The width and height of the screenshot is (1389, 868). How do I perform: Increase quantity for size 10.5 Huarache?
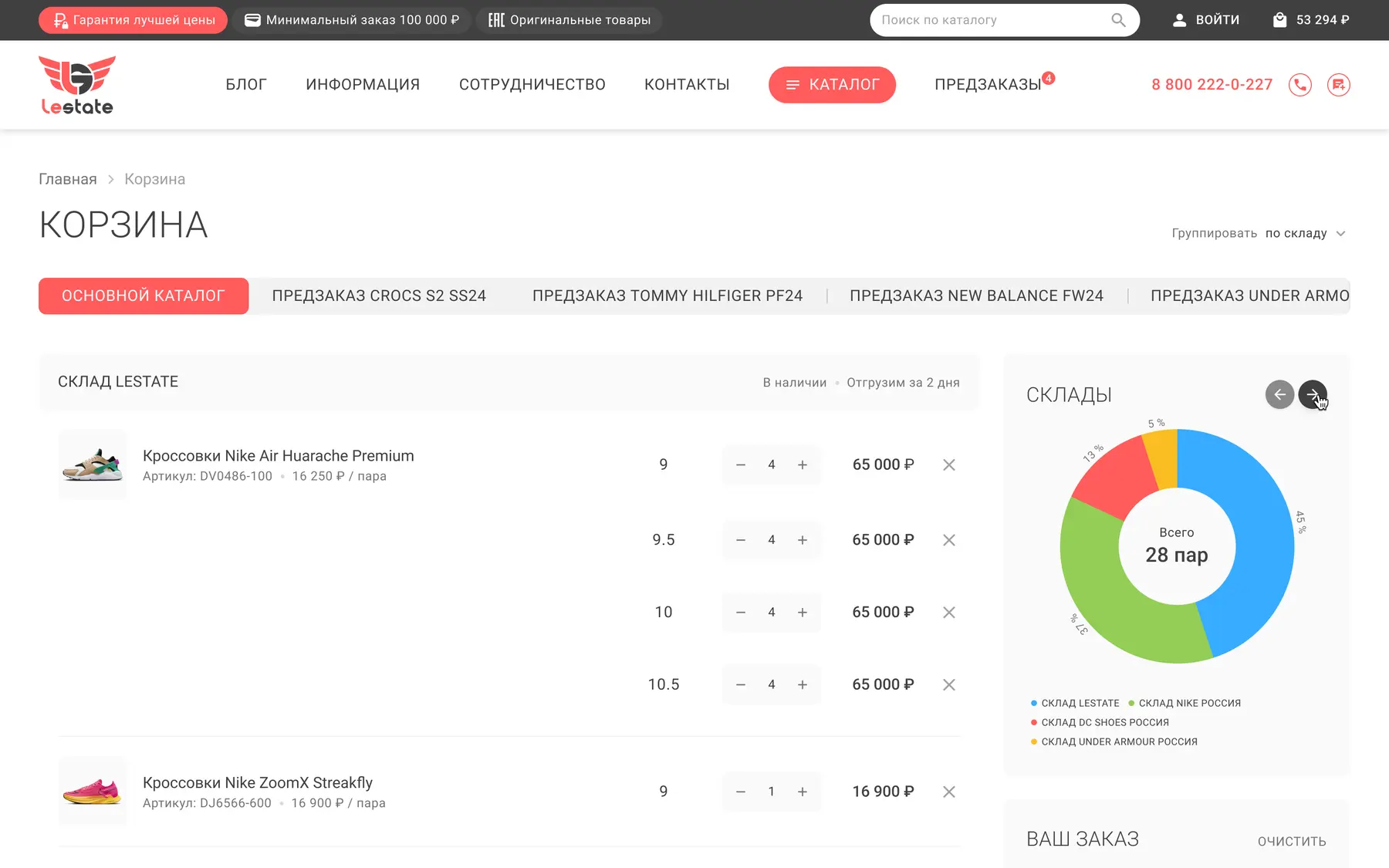[803, 684]
